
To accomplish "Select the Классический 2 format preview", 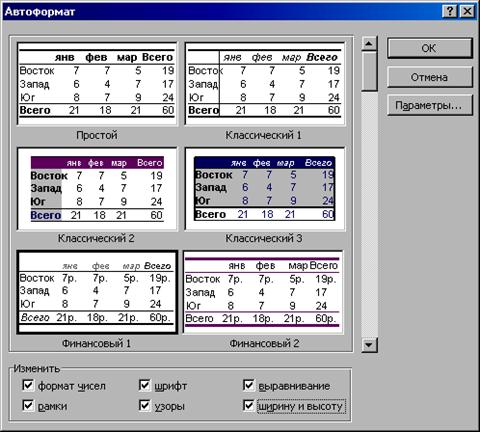I will tap(97, 189).
